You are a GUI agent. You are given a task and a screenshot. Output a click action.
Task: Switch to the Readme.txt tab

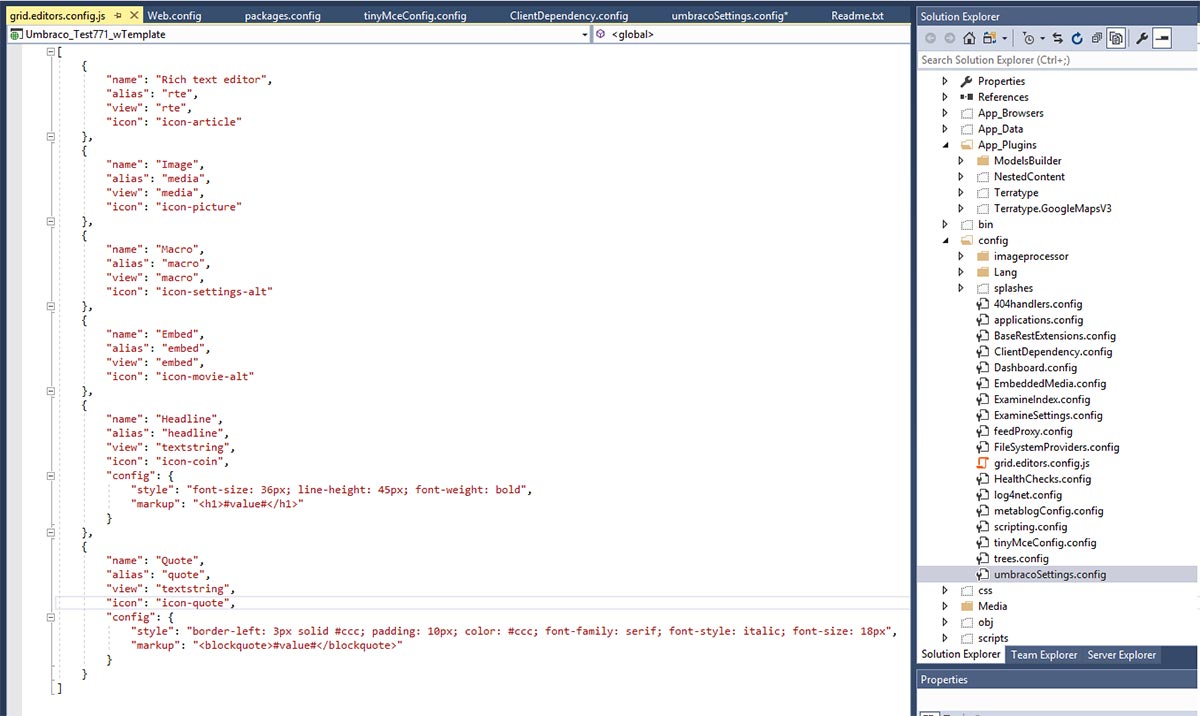[857, 16]
